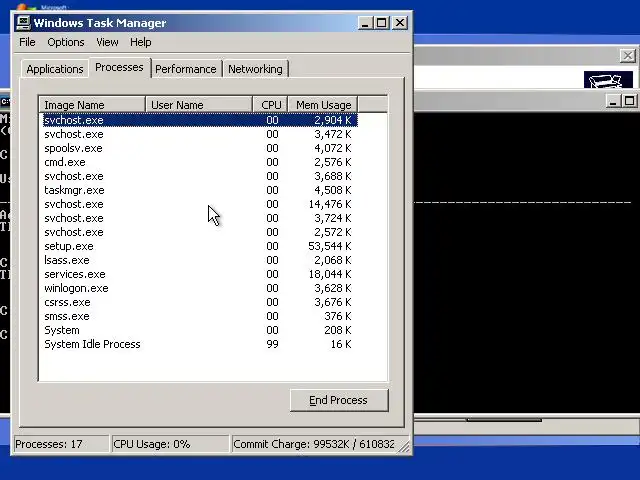This screenshot has width=640, height=480.
Task: Click the Task Manager title bar icon
Action: tap(23, 23)
